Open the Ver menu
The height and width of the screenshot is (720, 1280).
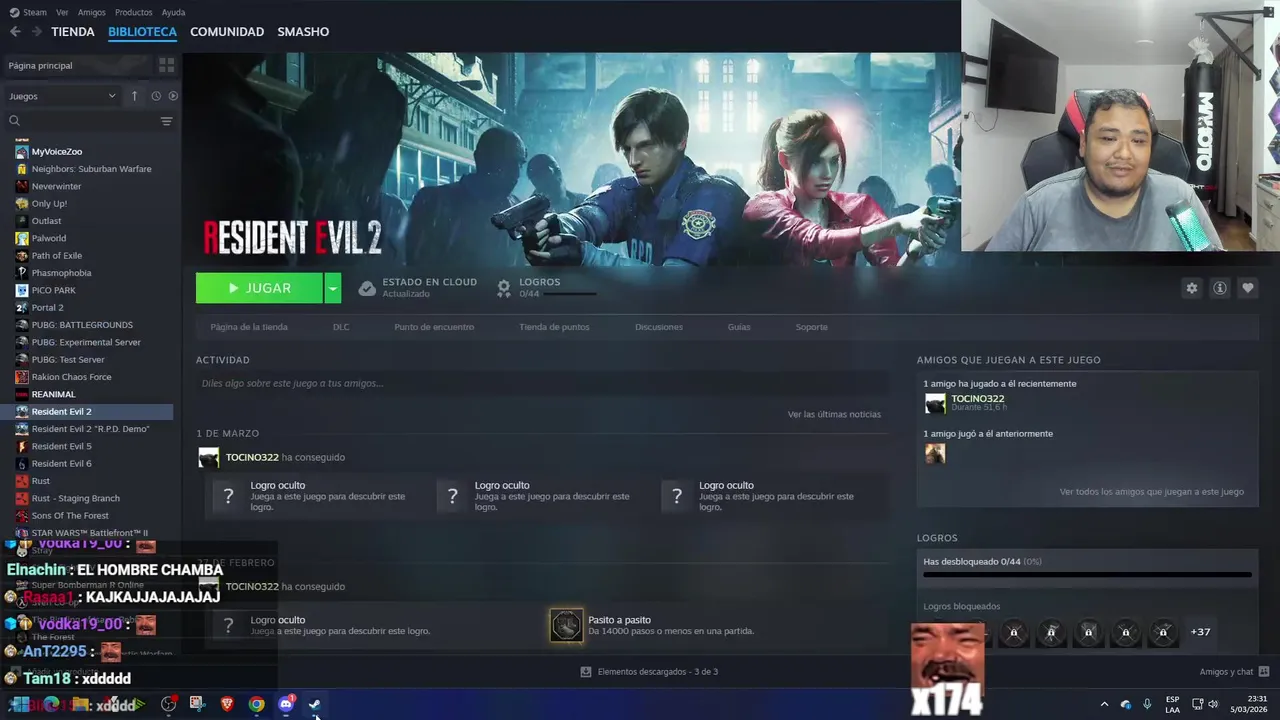(x=62, y=12)
